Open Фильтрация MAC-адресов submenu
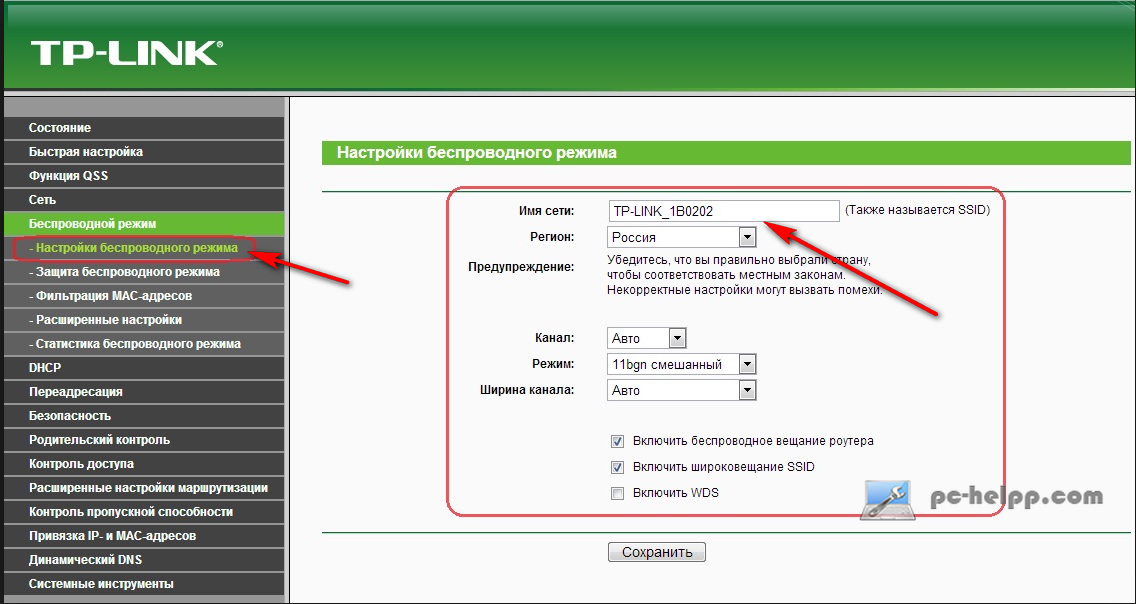The height and width of the screenshot is (604, 1136). [x=144, y=296]
